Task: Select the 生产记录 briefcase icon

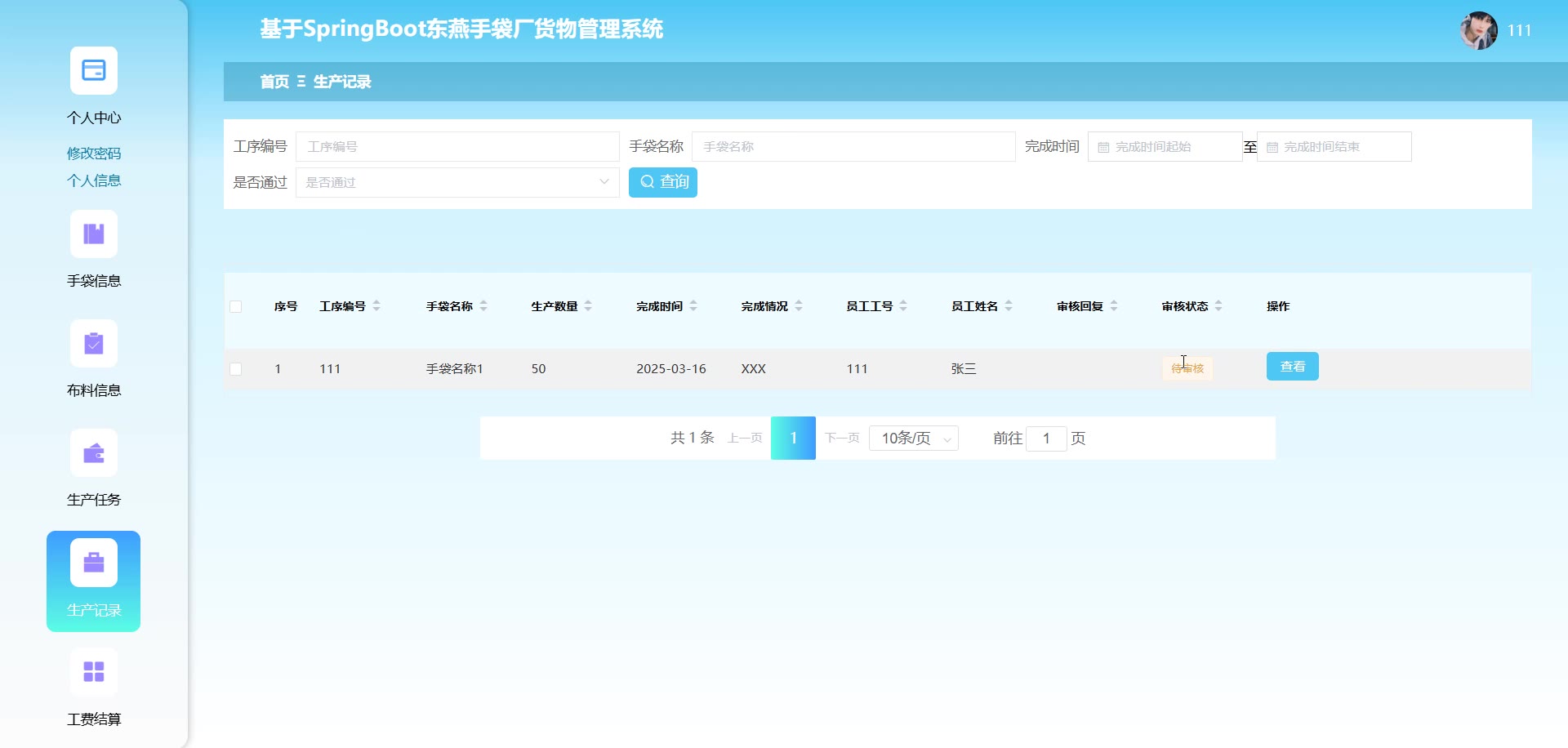Action: 93,563
